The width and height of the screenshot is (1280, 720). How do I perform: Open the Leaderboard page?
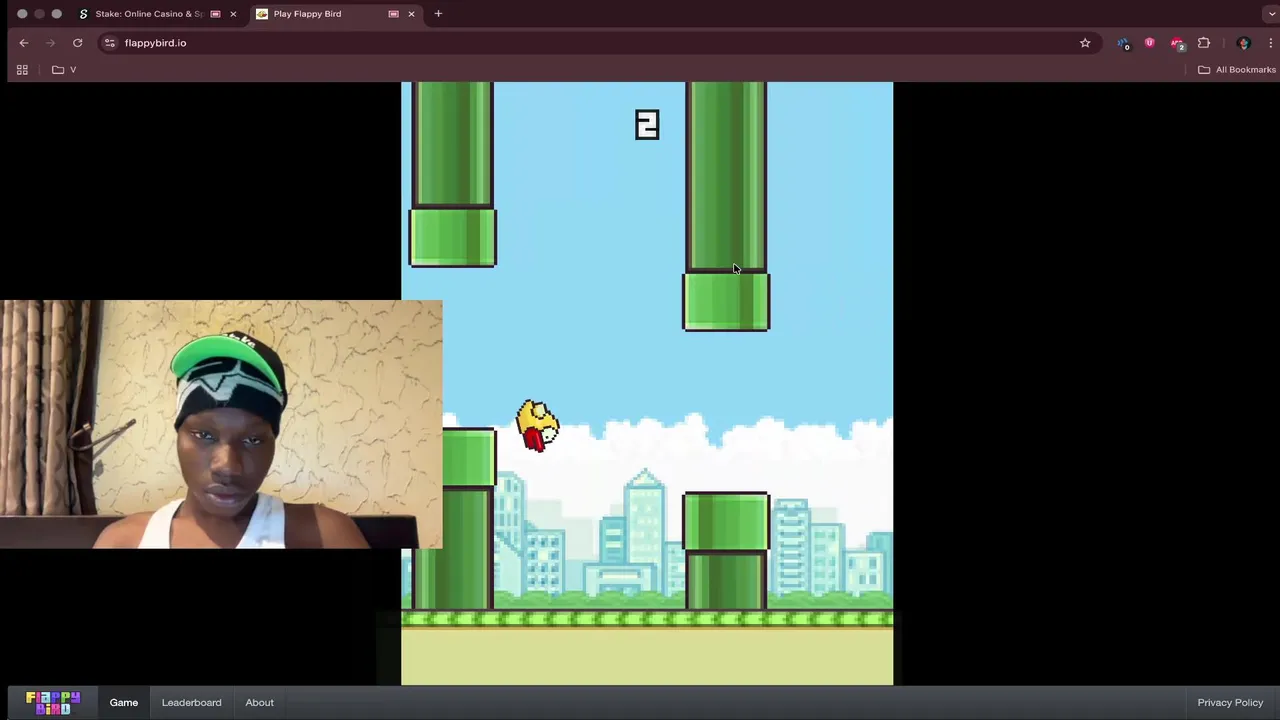[191, 702]
